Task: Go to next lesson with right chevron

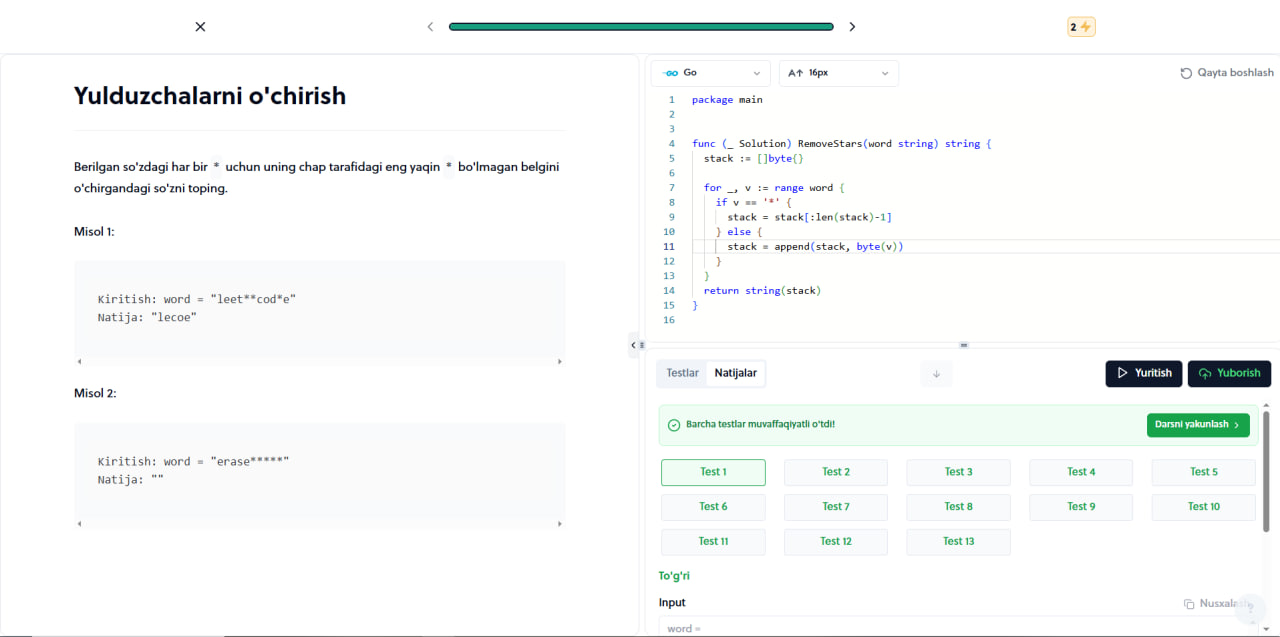Action: click(x=852, y=27)
